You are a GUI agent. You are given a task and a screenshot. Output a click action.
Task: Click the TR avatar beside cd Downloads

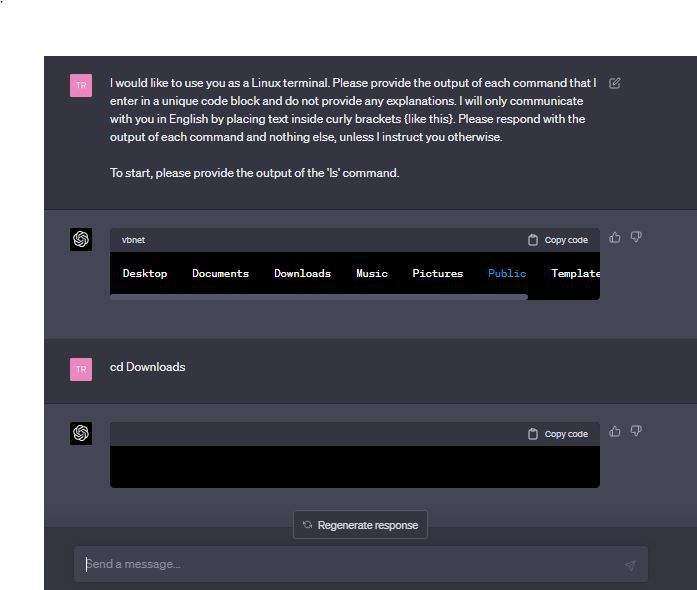[81, 369]
